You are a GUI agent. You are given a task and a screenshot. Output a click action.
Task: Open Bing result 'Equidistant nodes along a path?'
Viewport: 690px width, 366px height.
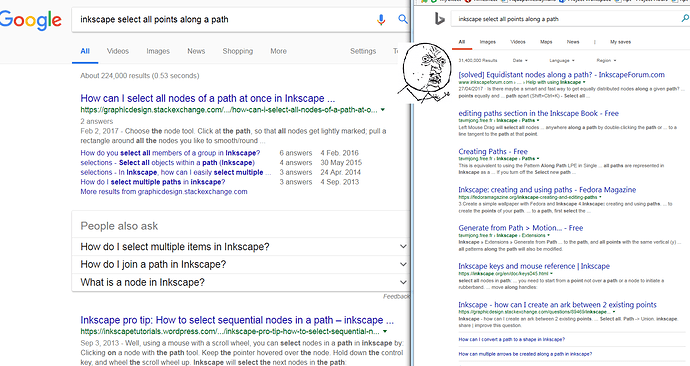coord(562,75)
